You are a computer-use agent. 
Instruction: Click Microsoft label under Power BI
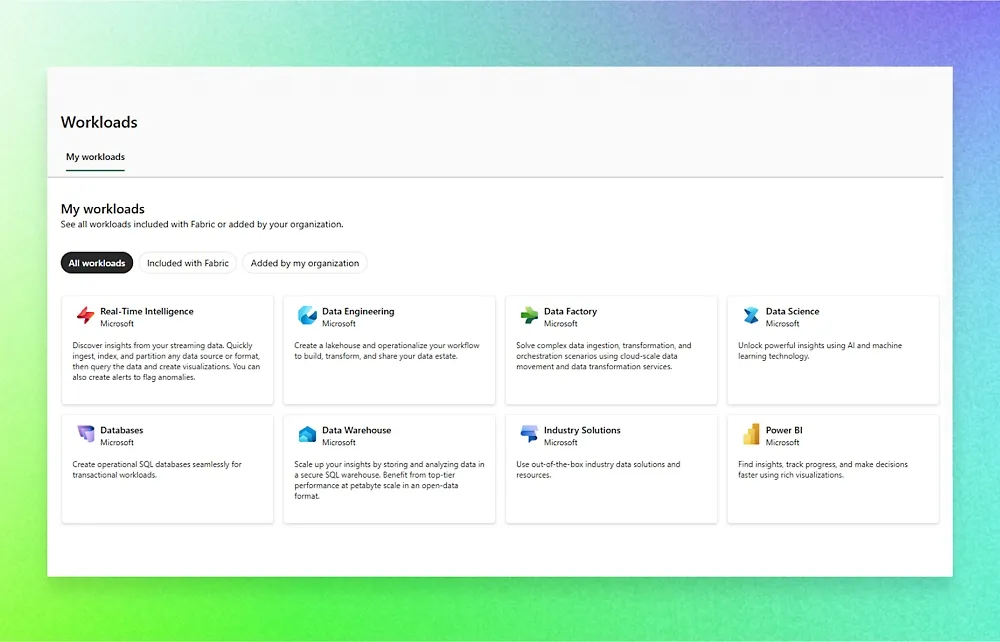tap(783, 442)
